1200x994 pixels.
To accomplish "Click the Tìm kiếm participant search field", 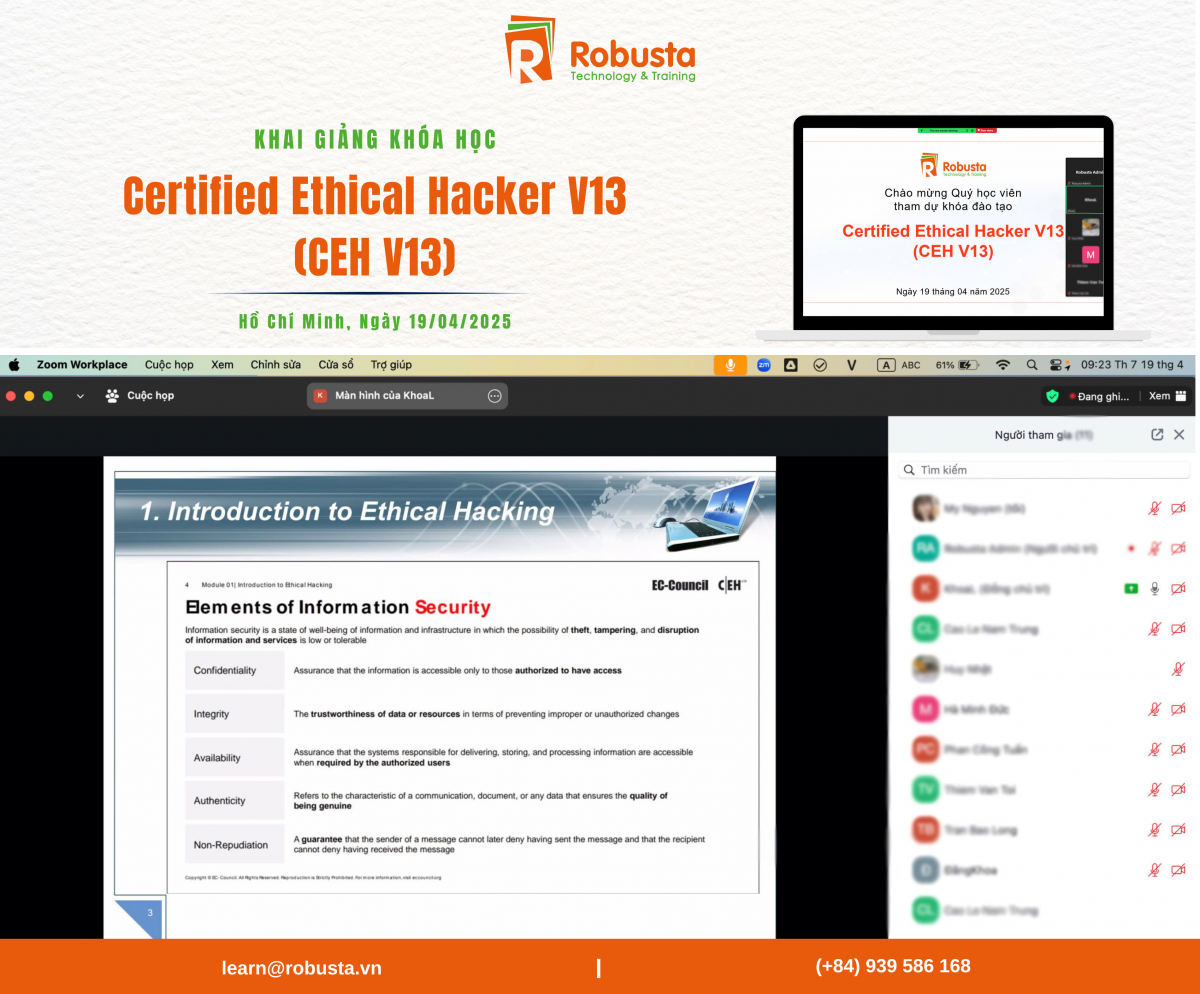I will click(x=1043, y=470).
